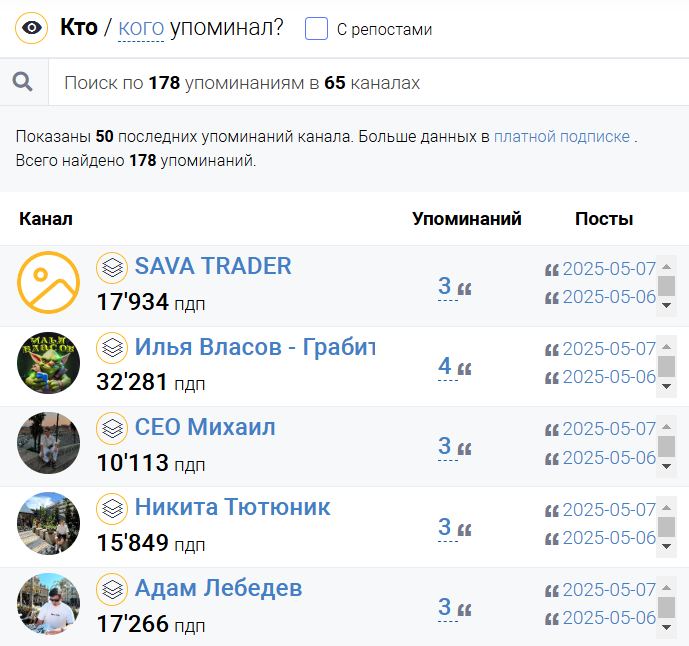Click the Канал column header
Viewport: 689px width, 646px height.
pyautogui.click(x=46, y=219)
